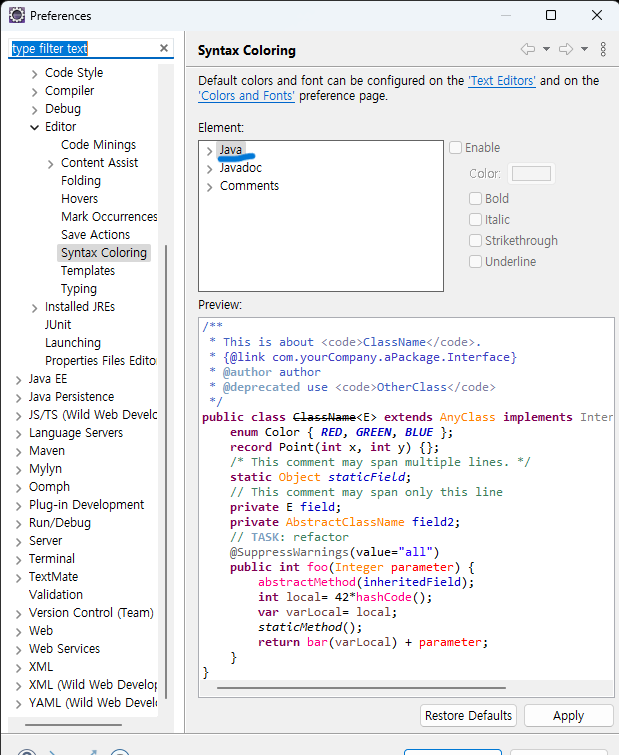Select the Comments element row
619x755 pixels.
point(249,186)
